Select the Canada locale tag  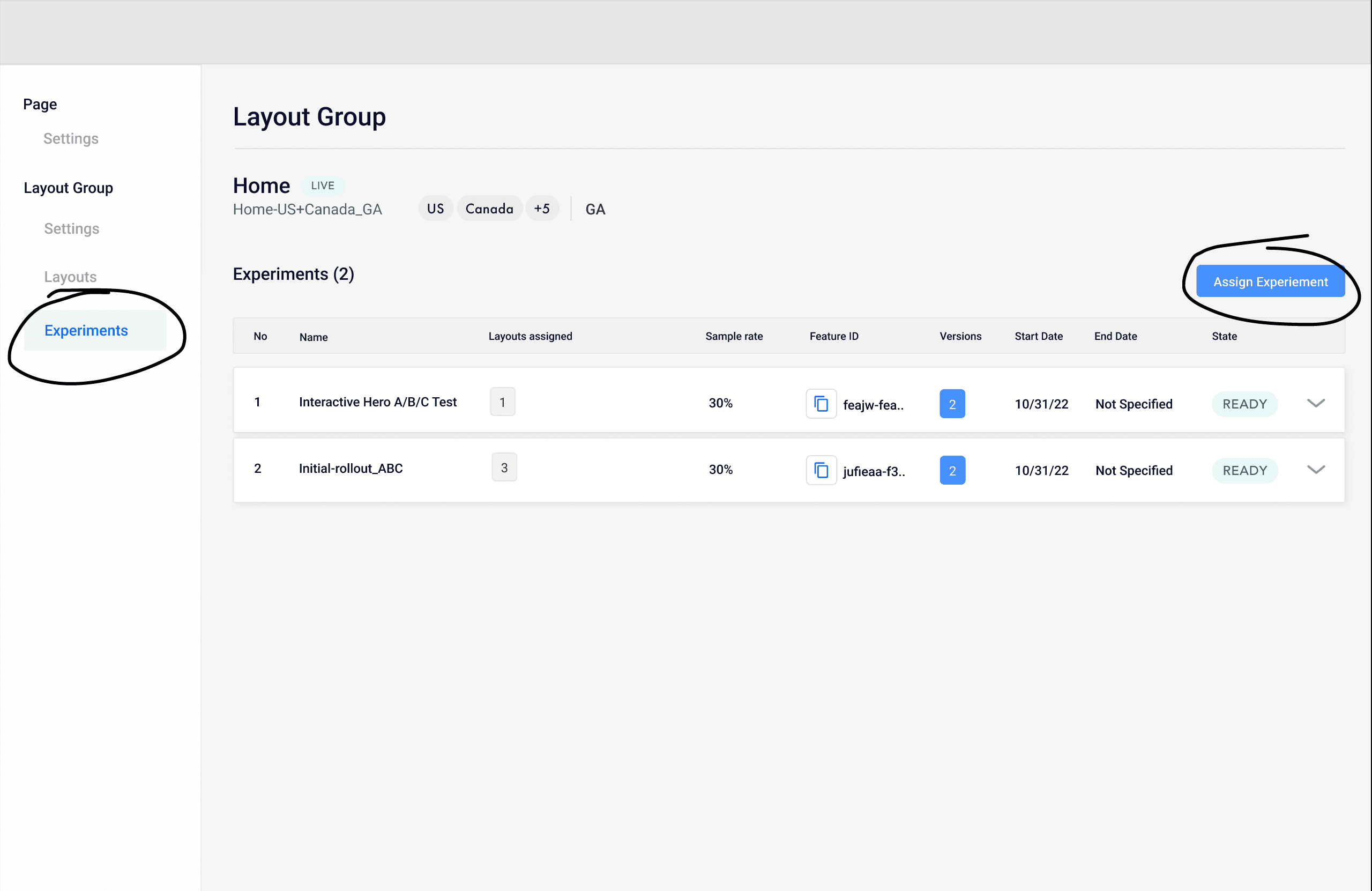point(489,208)
